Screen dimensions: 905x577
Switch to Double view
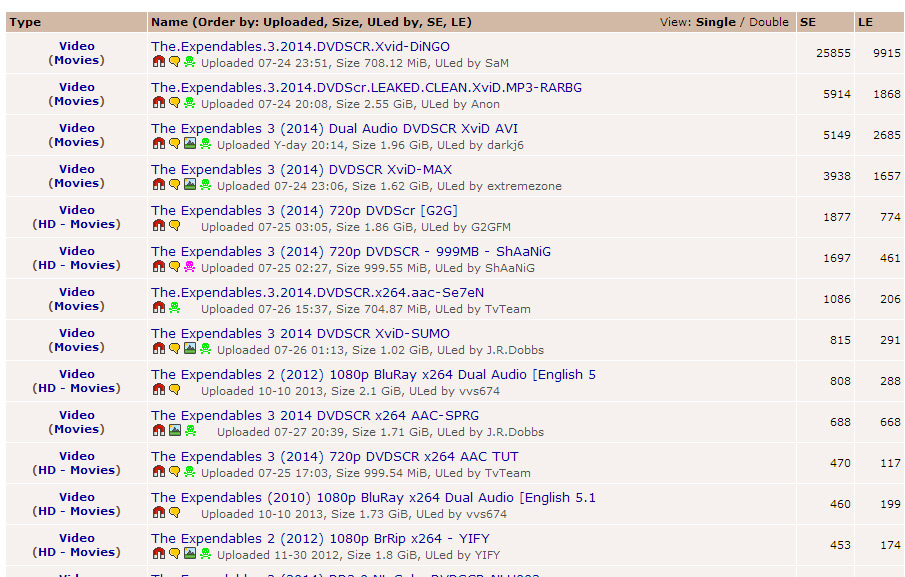(x=769, y=22)
